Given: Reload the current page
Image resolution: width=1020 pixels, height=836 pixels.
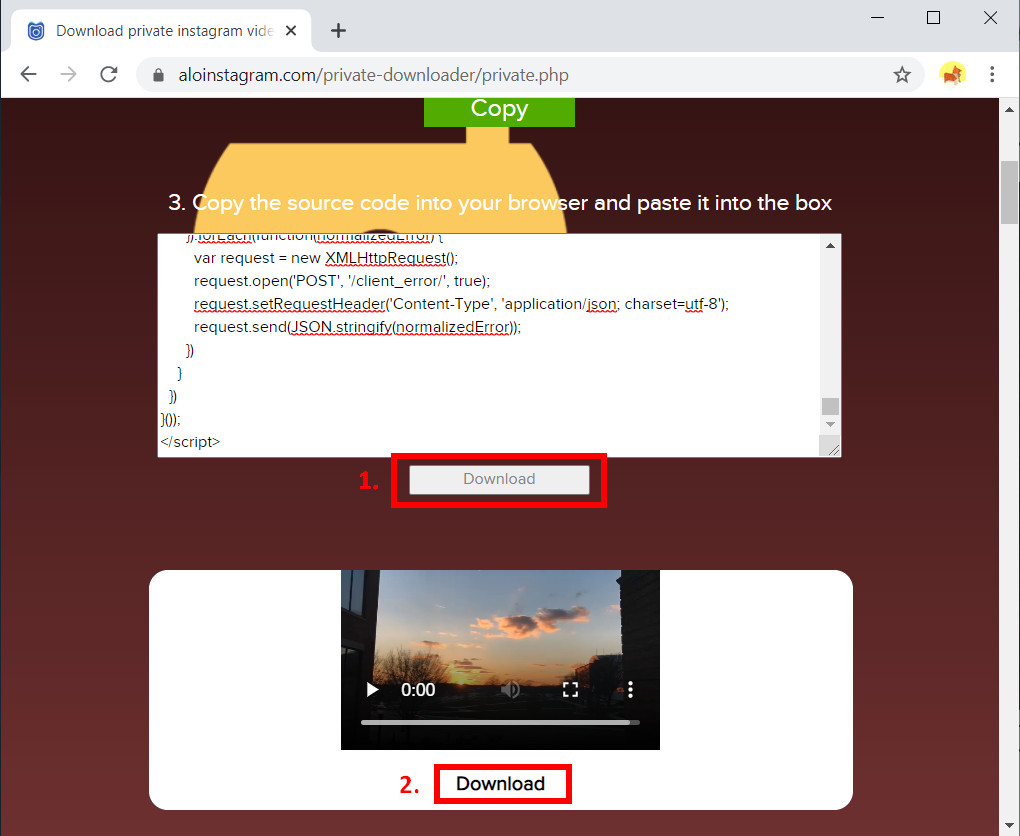Looking at the screenshot, I should click(x=109, y=75).
